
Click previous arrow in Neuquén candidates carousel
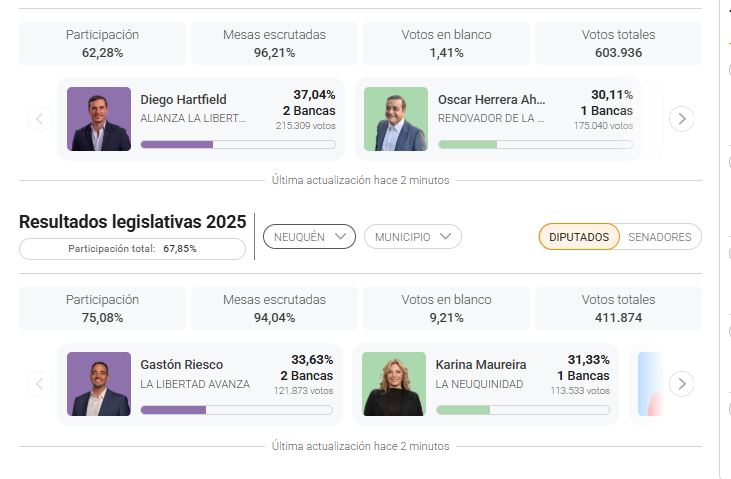pyautogui.click(x=39, y=384)
